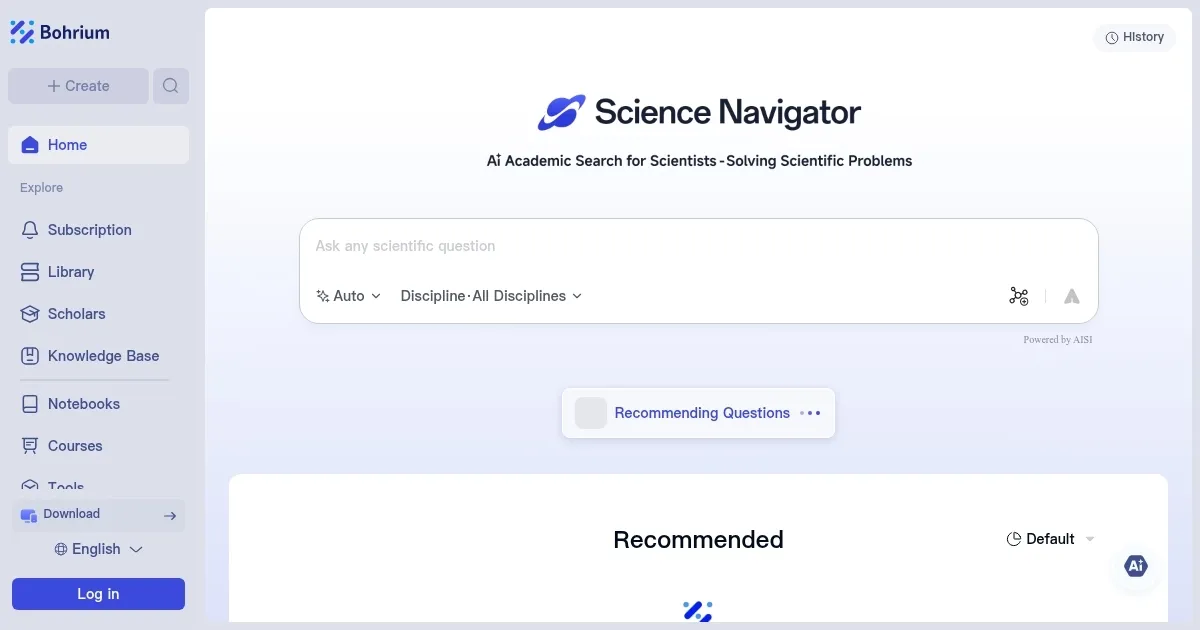Screen dimensions: 1200x630
Task: Click the knowledge graph icon in search box
Action: (x=1018, y=296)
